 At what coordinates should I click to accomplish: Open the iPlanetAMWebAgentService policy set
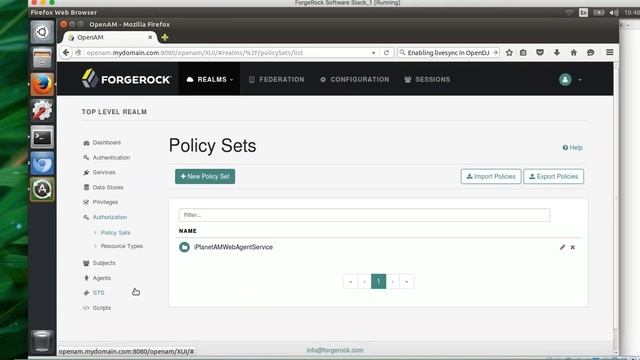coord(233,247)
